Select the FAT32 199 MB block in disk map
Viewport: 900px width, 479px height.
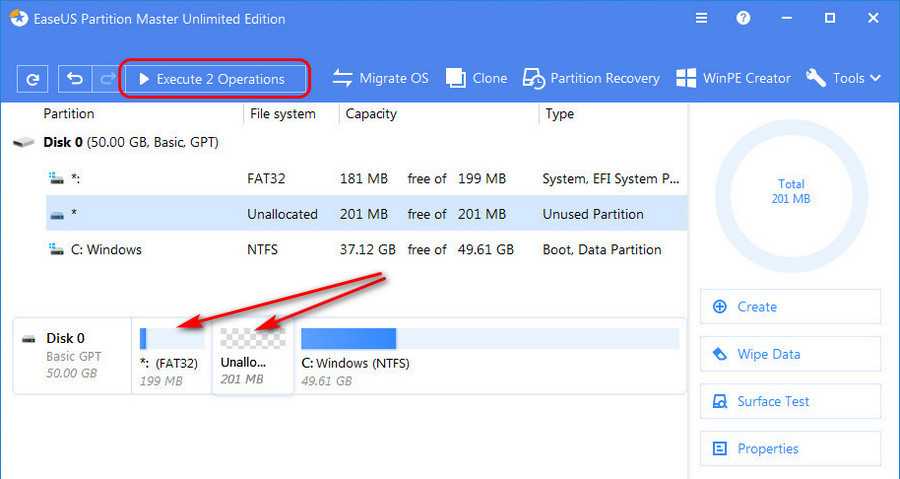[x=172, y=356]
